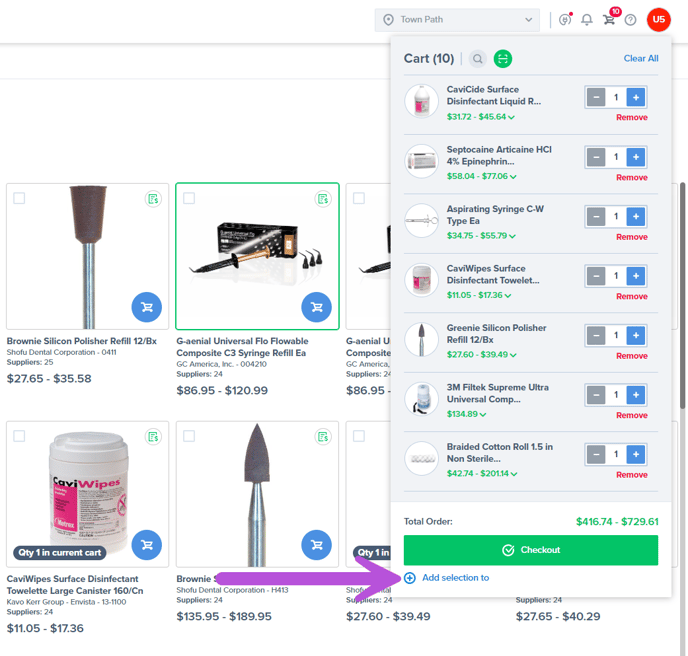Open the Septocaine cart item thumbnail

coord(421,161)
